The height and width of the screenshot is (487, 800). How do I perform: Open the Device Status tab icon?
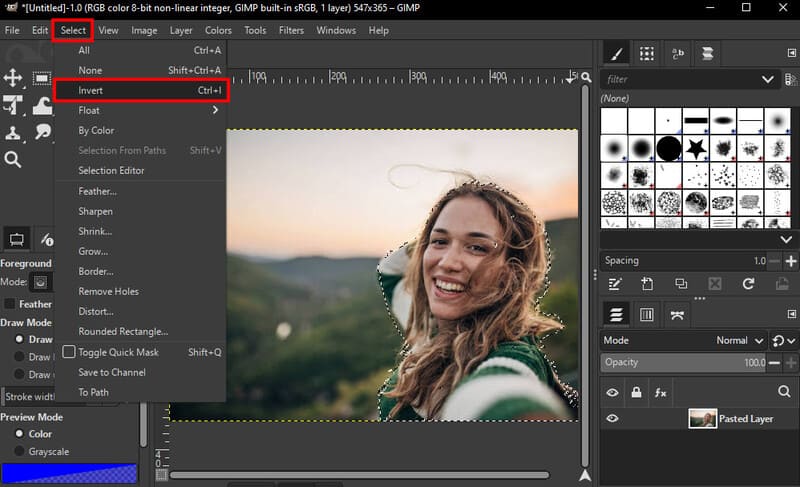coord(47,239)
